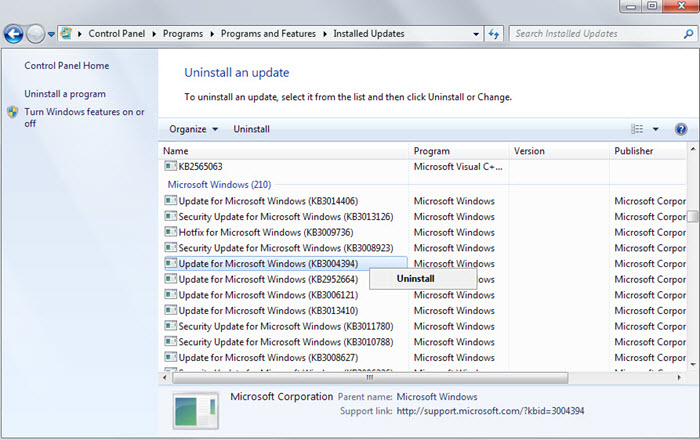Open Uninstall a program link
The width and height of the screenshot is (700, 440).
[x=65, y=94]
